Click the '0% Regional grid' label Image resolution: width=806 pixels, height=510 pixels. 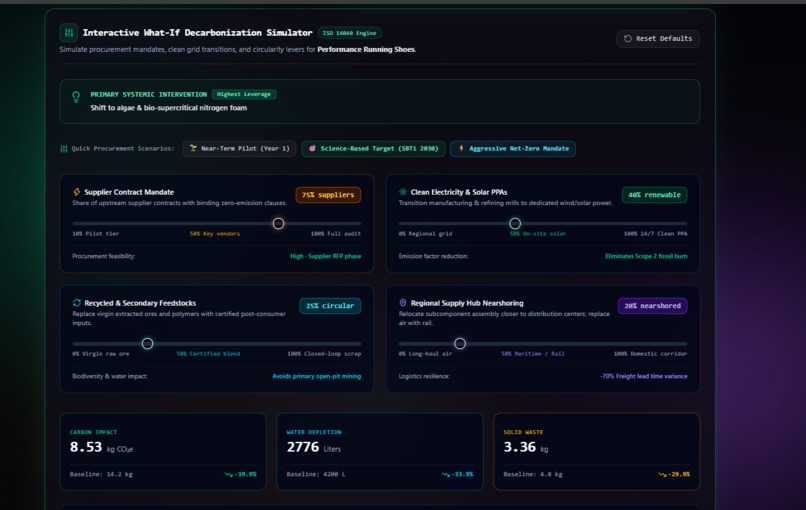pyautogui.click(x=426, y=234)
